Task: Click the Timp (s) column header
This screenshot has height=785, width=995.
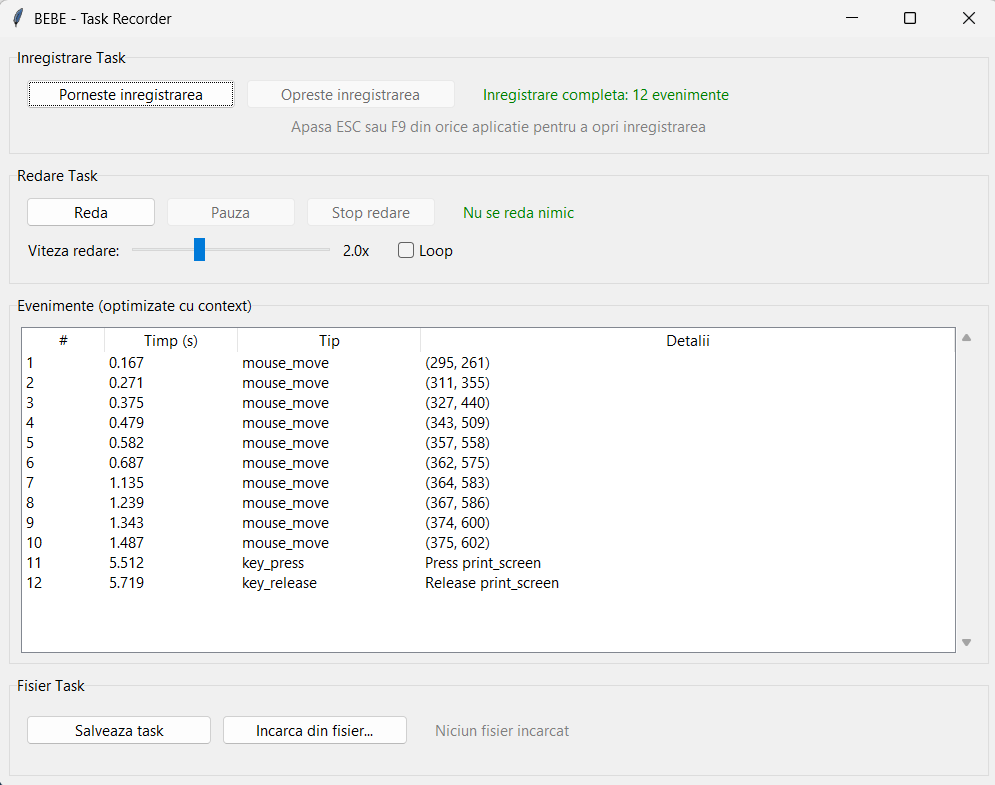Action: coord(171,341)
